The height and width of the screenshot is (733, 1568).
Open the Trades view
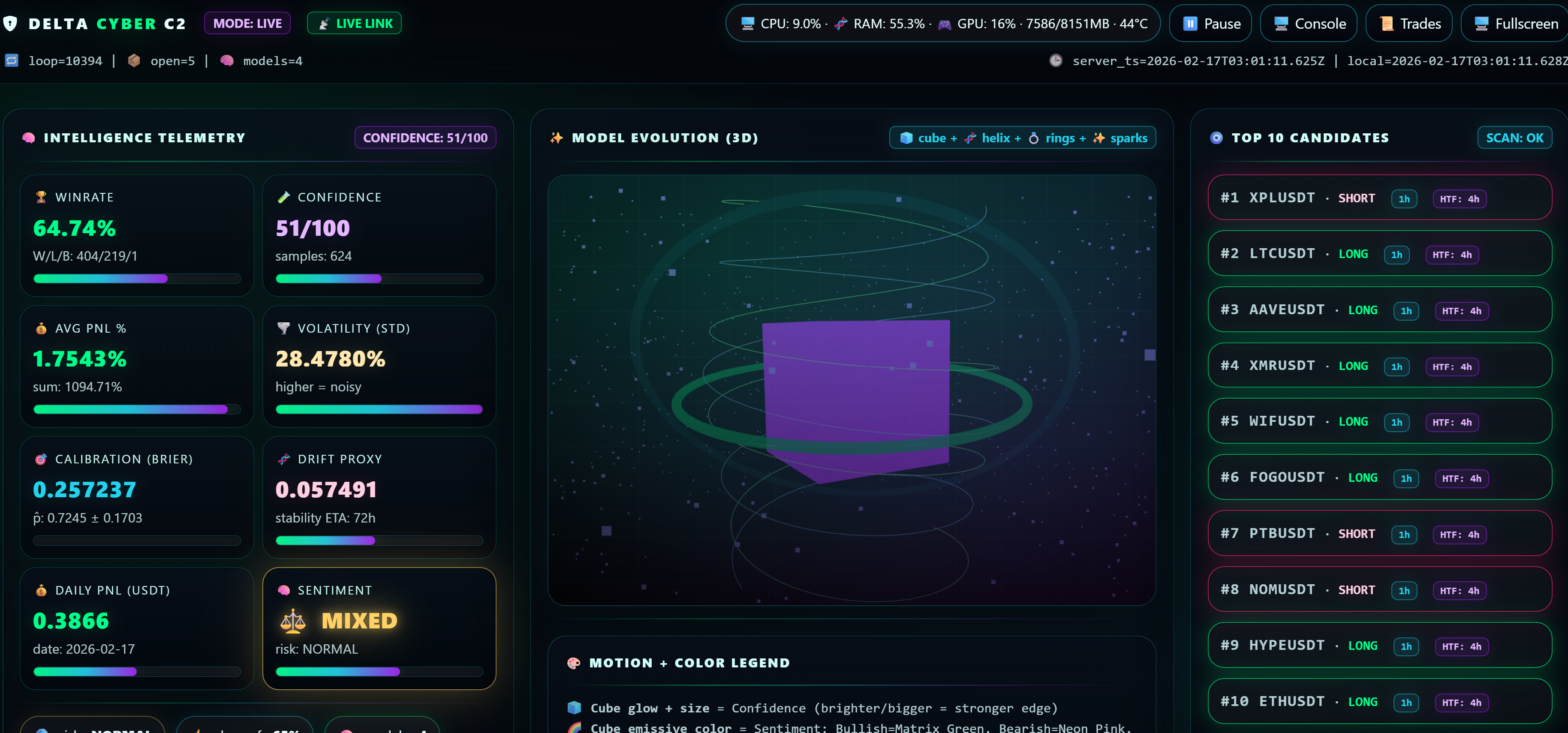1408,24
